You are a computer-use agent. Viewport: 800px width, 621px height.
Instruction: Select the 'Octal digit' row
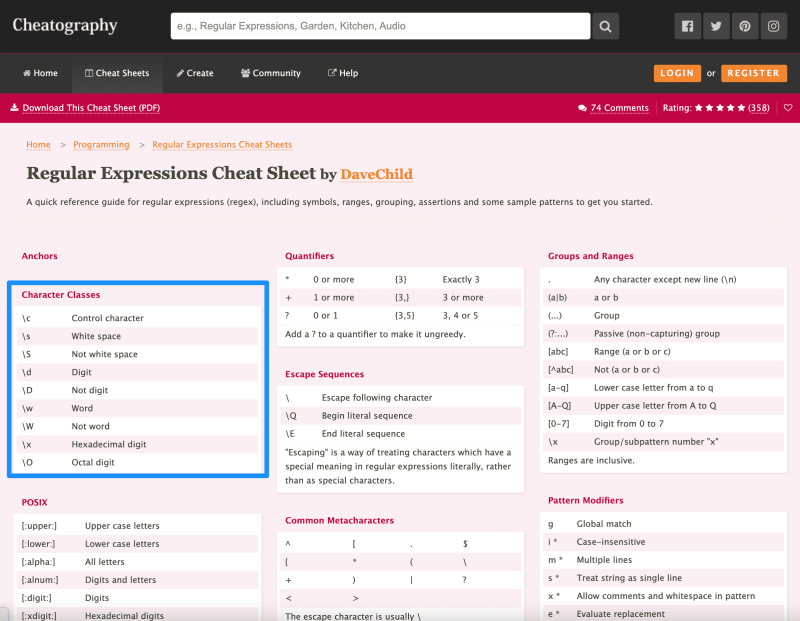pos(137,462)
